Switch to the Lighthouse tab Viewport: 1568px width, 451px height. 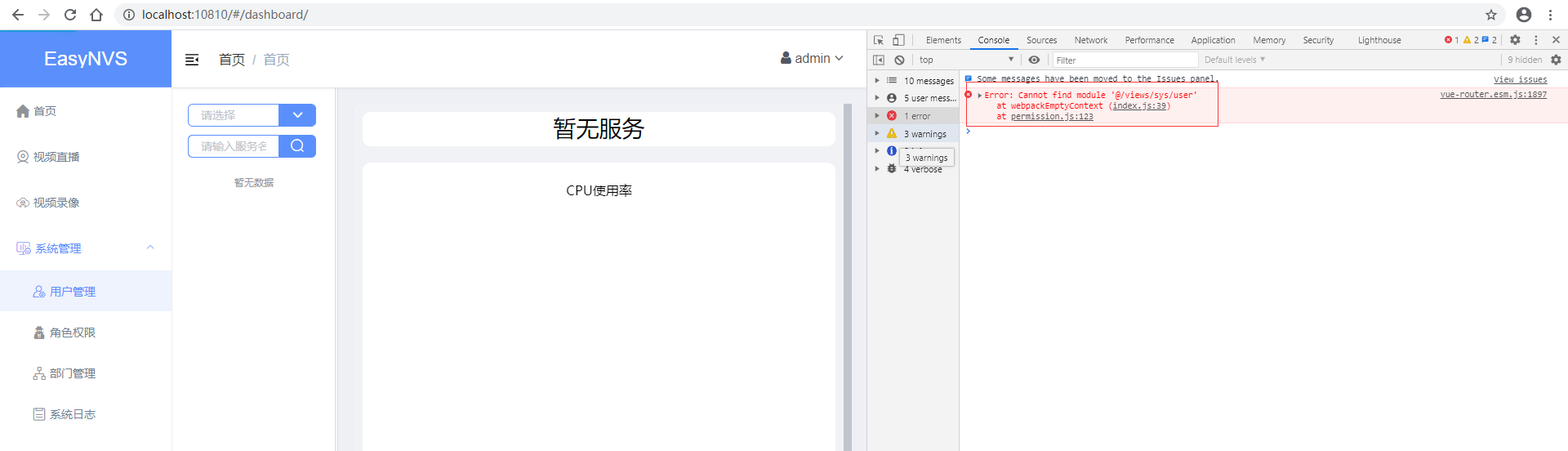(1379, 40)
